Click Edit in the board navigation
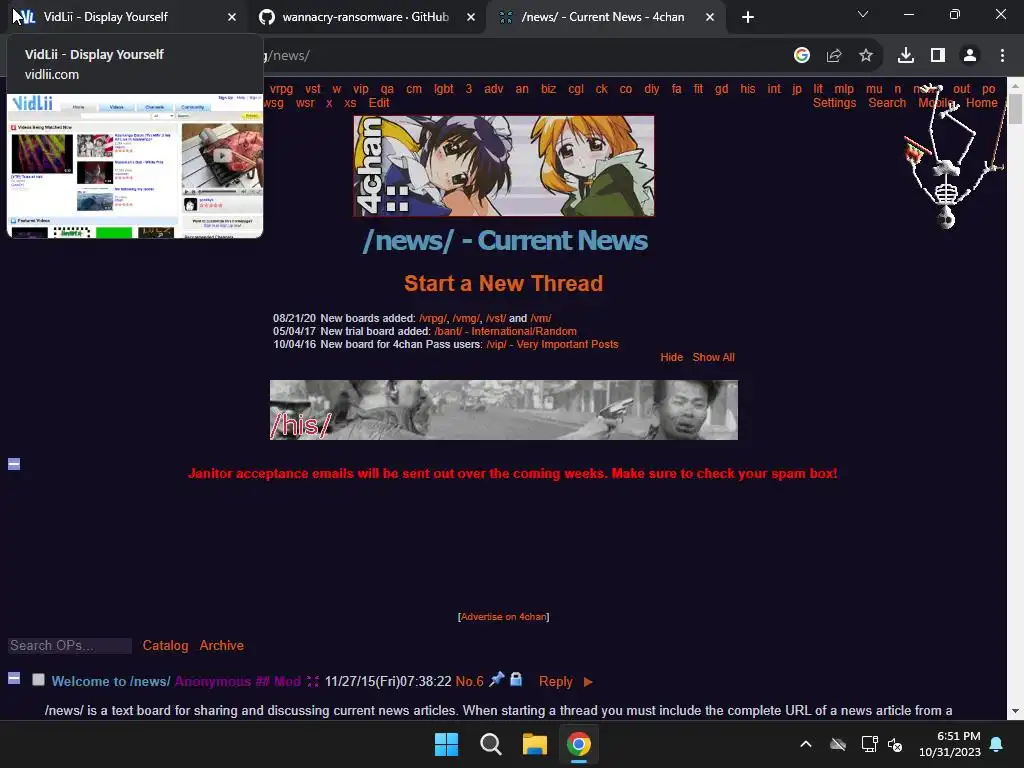The width and height of the screenshot is (1024, 768). (379, 103)
